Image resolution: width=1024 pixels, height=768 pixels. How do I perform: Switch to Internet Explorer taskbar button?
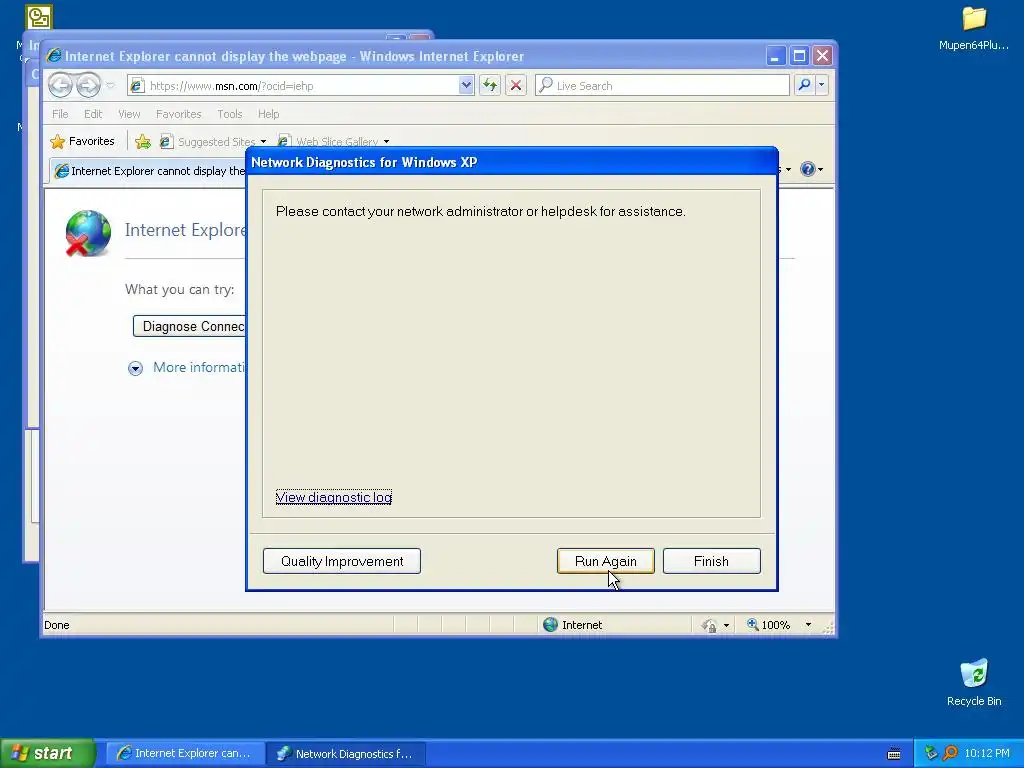[x=185, y=753]
